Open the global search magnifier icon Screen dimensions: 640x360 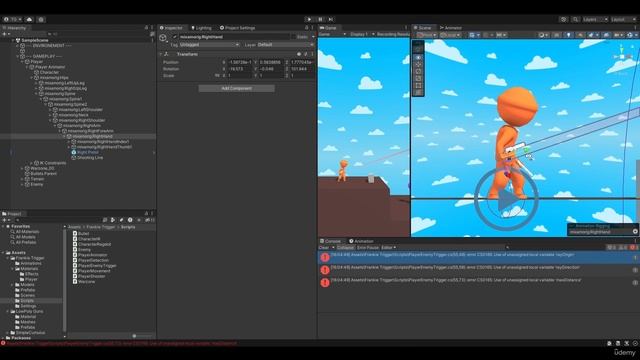click(575, 19)
